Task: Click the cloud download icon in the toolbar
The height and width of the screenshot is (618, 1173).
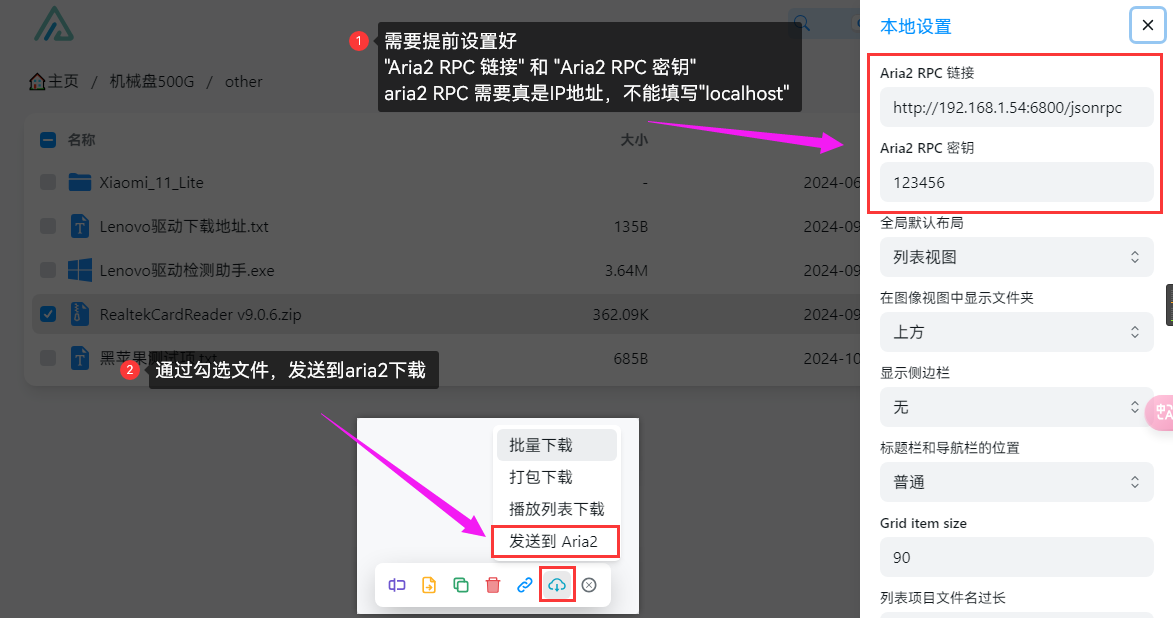Action: (x=557, y=585)
